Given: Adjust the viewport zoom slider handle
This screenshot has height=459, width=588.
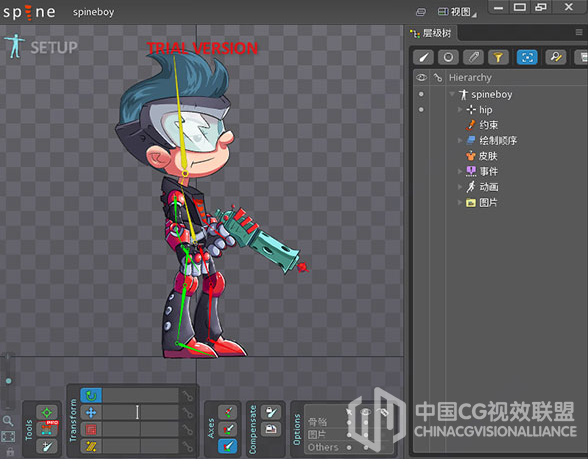Looking at the screenshot, I should [x=8, y=381].
